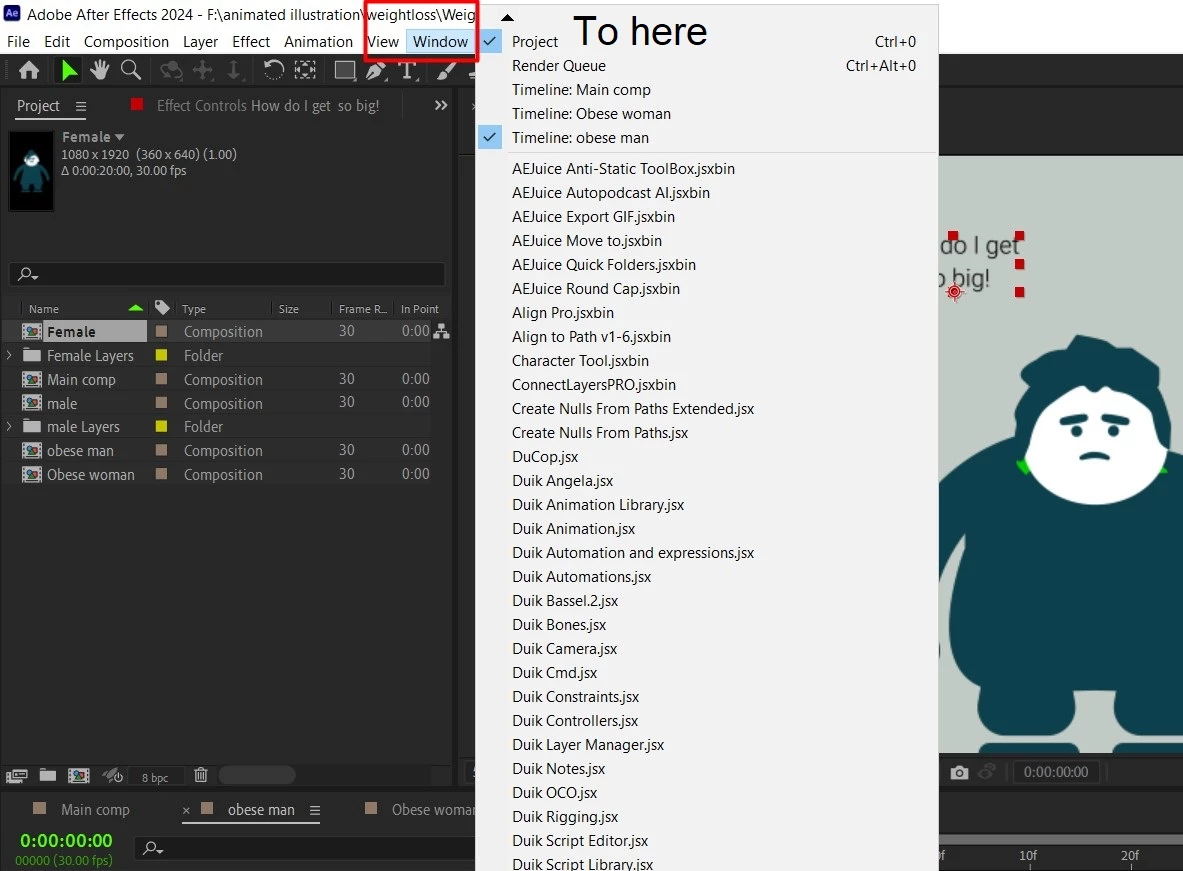This screenshot has width=1183, height=871.
Task: Switch to the Obese woman timeline tab
Action: pyautogui.click(x=432, y=810)
